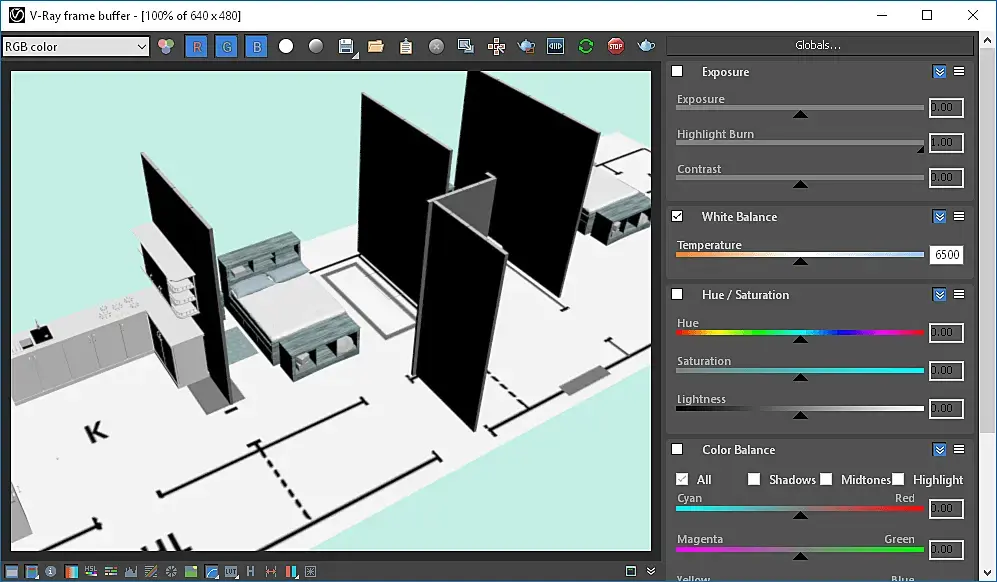Click the green refresh arrows icon
997x582 pixels.
tap(586, 46)
